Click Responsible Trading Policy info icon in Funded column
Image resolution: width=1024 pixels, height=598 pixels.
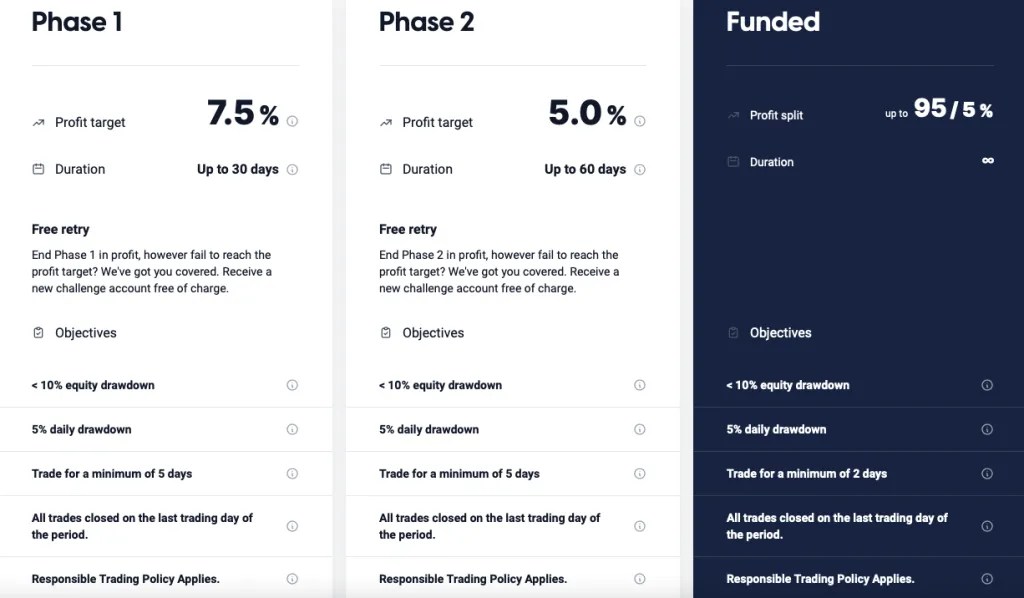(x=988, y=578)
